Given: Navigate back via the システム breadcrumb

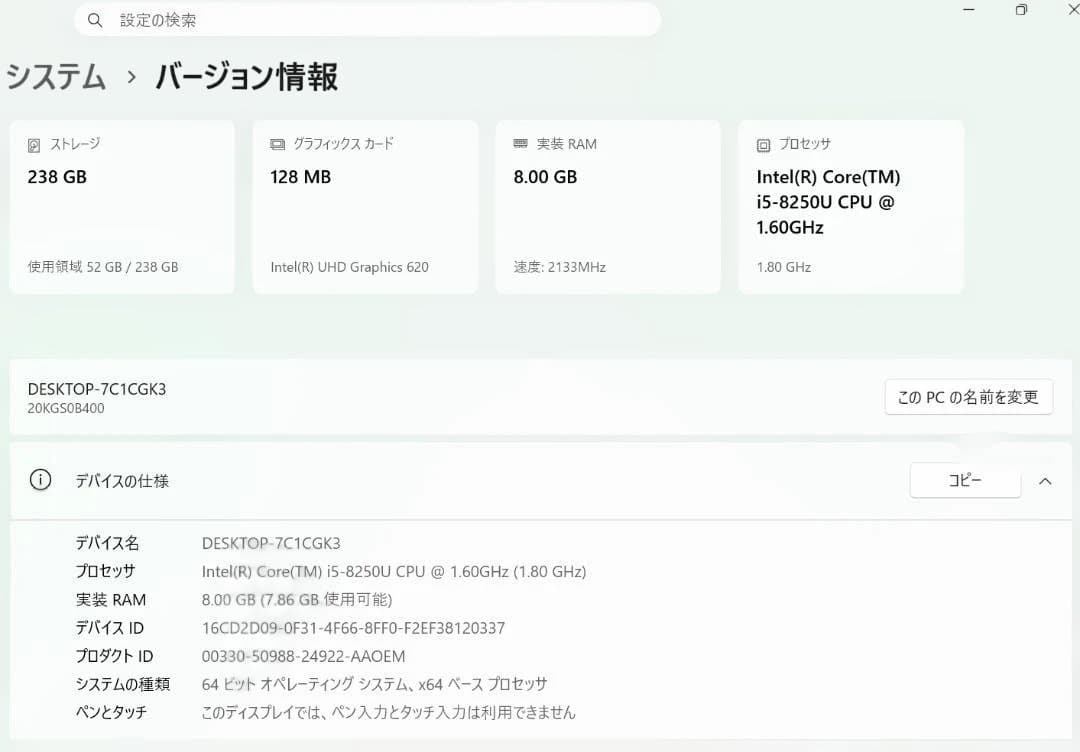Looking at the screenshot, I should (x=56, y=77).
